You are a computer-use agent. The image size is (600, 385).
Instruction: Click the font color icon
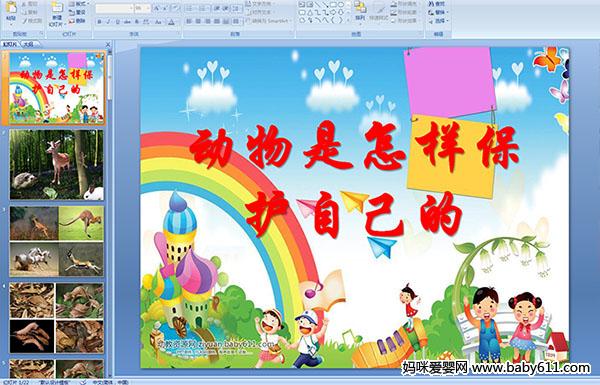[x=172, y=22]
